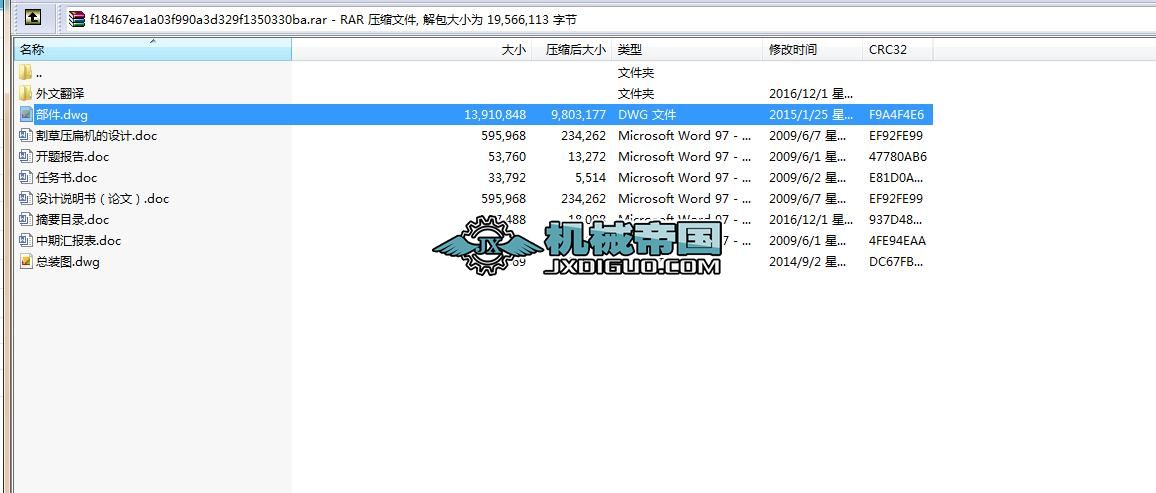Screen dimensions: 1156x493
Task: Click packed size 5,514
Action: click(589, 178)
